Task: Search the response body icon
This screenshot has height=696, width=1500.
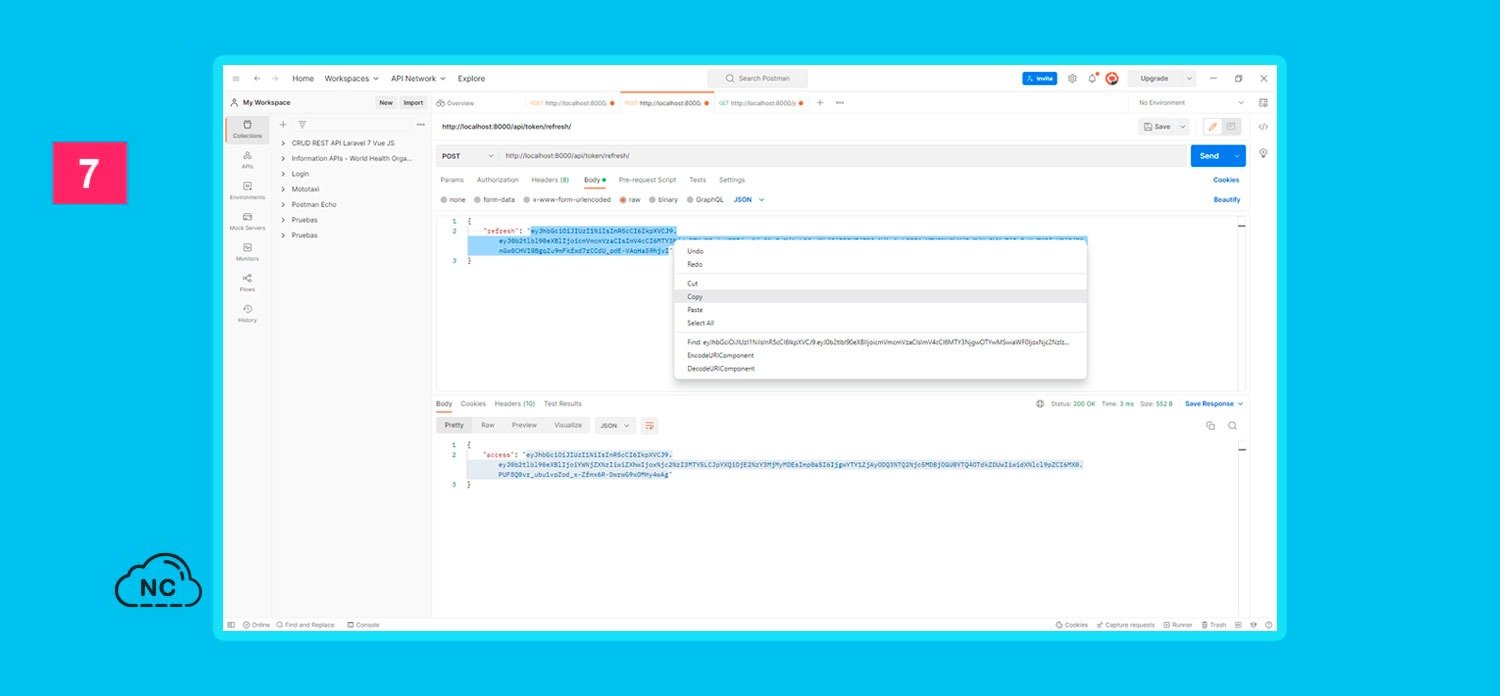Action: [1232, 425]
